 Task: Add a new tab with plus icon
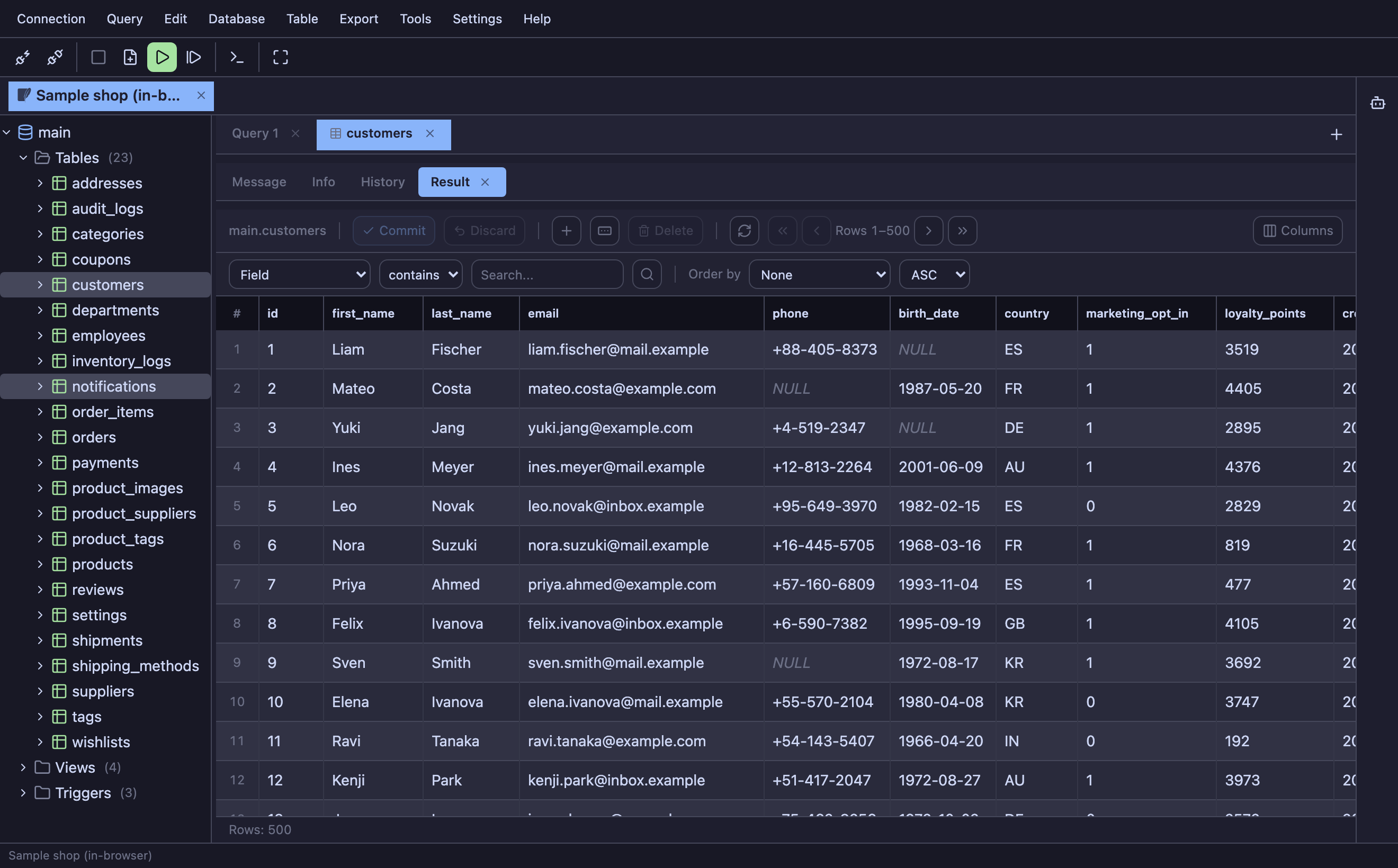point(1336,135)
